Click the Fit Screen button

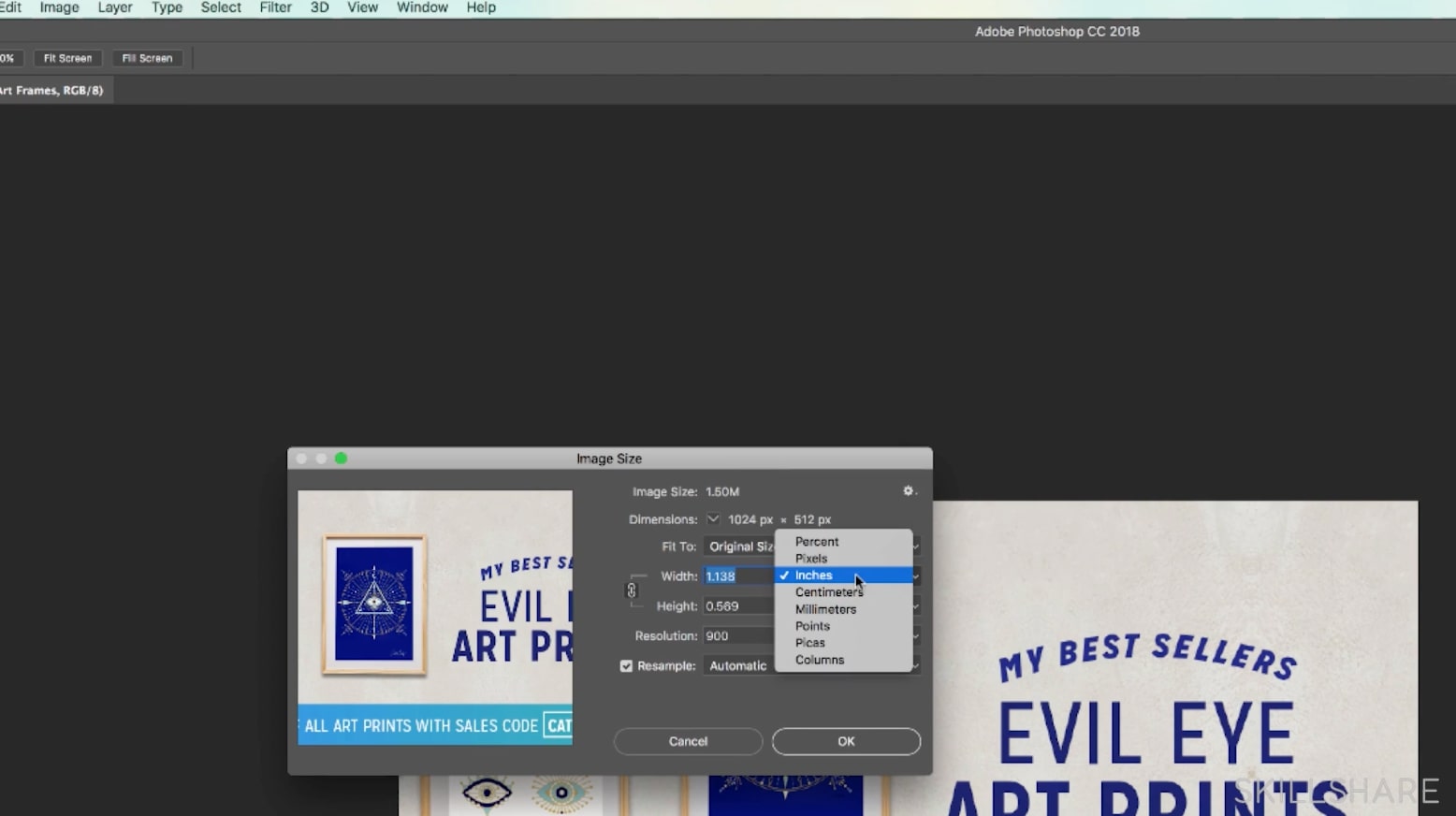click(67, 58)
